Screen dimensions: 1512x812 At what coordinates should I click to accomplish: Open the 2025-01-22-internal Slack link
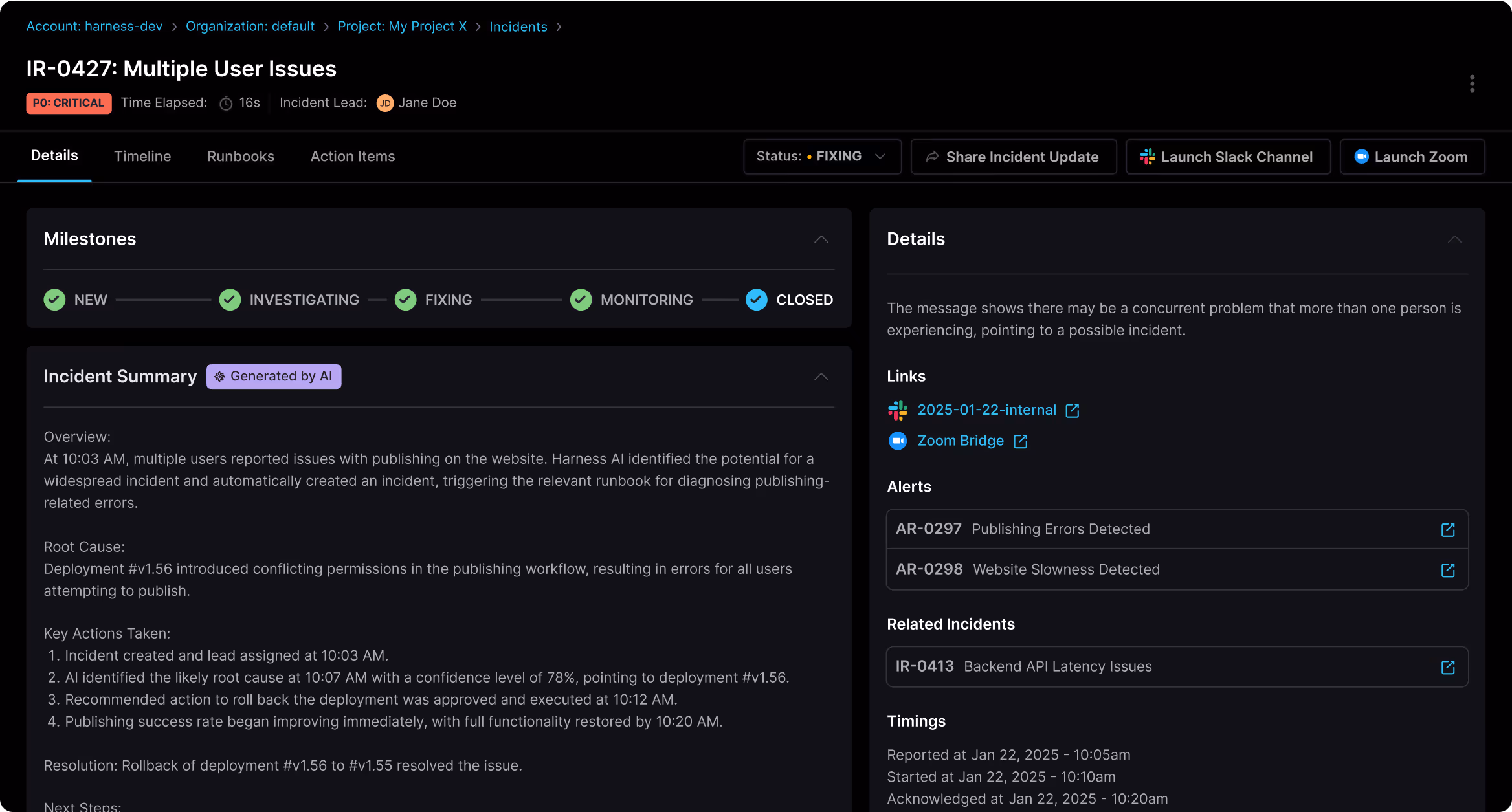pyautogui.click(x=986, y=410)
